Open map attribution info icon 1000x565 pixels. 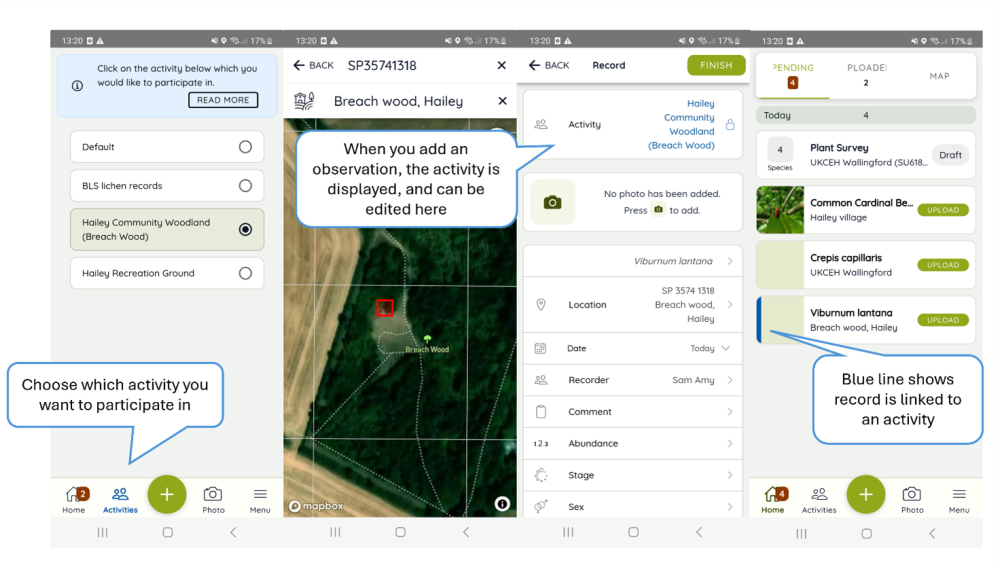pyautogui.click(x=502, y=504)
